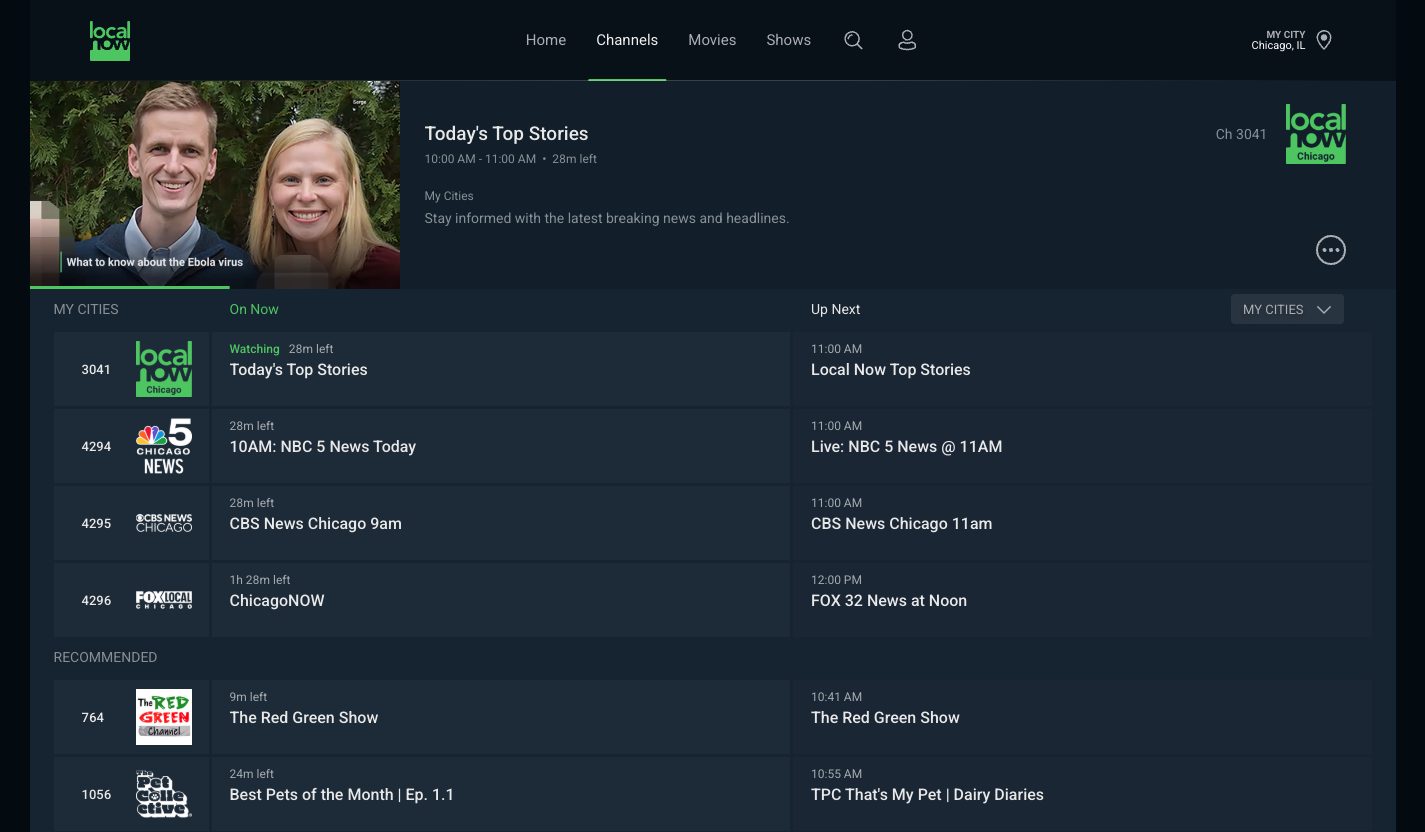Click the location pin icon

pyautogui.click(x=1324, y=40)
